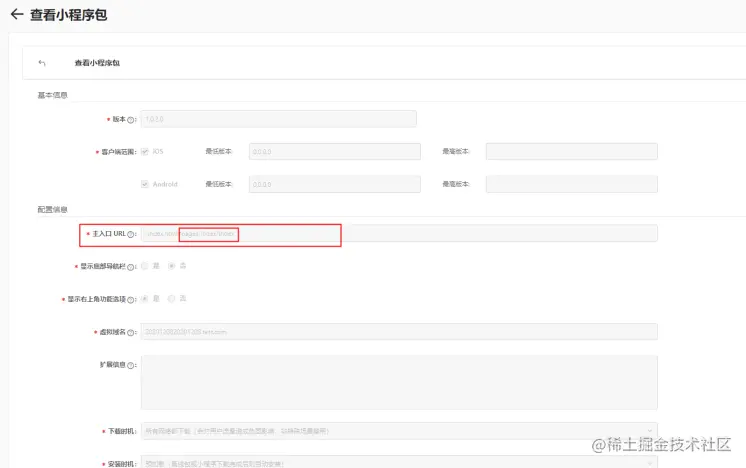Image resolution: width=746 pixels, height=468 pixels.
Task: Click the 配置信息 section heading
Action: (x=52, y=209)
